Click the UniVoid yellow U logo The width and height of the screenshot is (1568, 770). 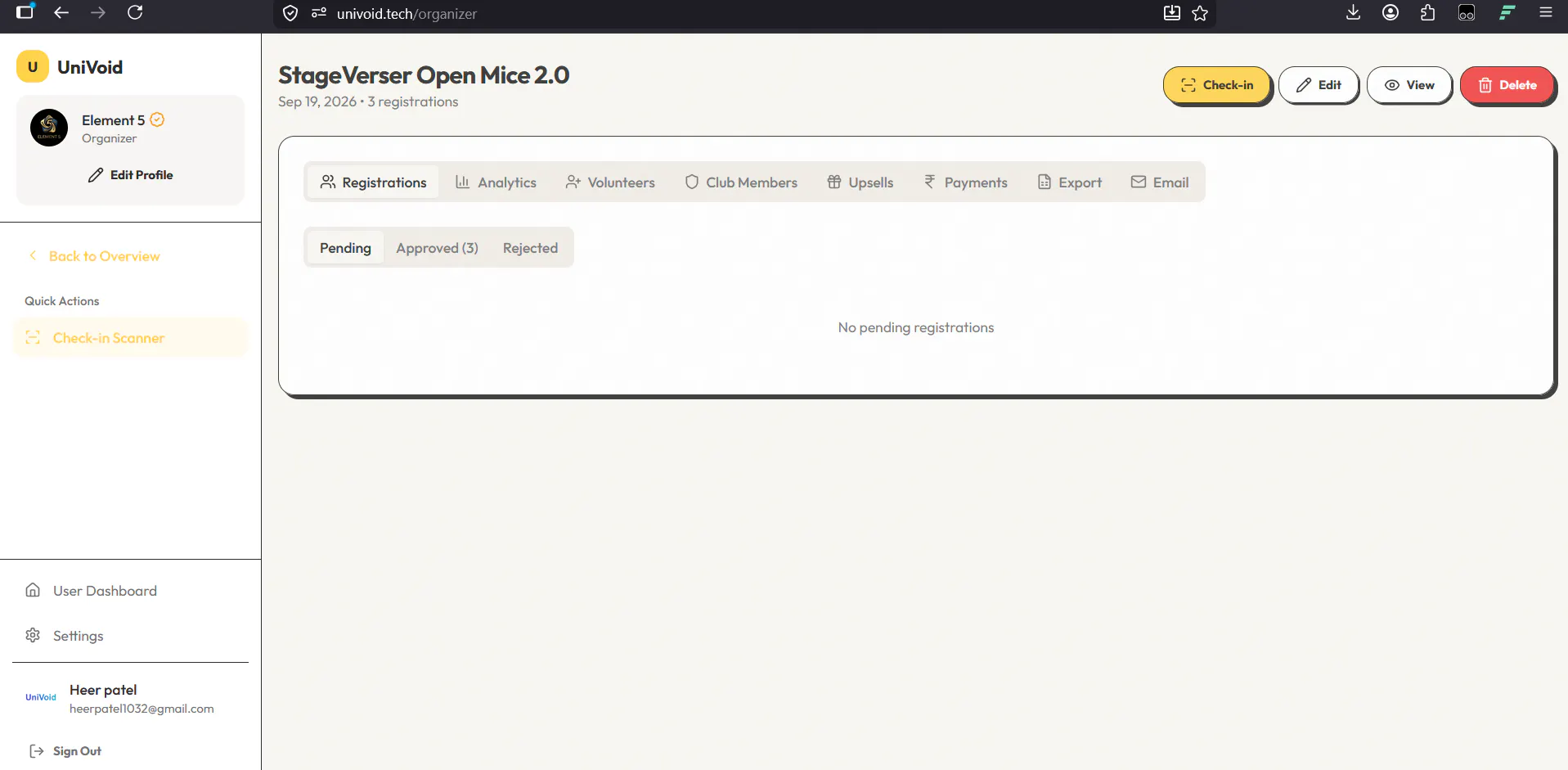pyautogui.click(x=33, y=67)
